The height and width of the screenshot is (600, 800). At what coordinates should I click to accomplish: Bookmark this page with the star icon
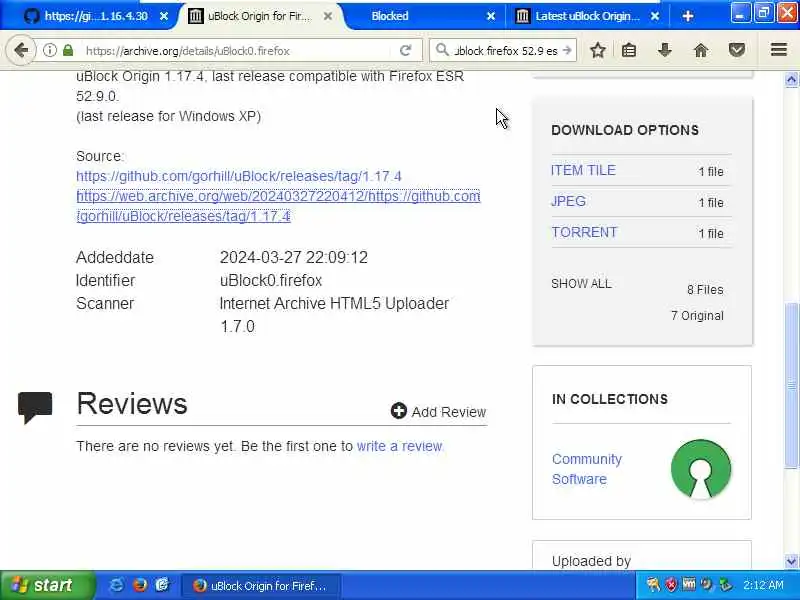coord(597,50)
